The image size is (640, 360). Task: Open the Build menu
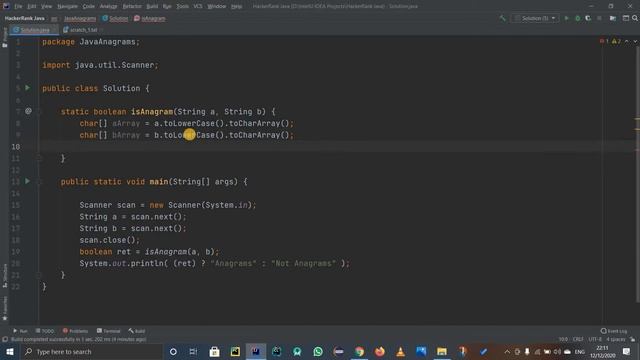(x=152, y=6)
